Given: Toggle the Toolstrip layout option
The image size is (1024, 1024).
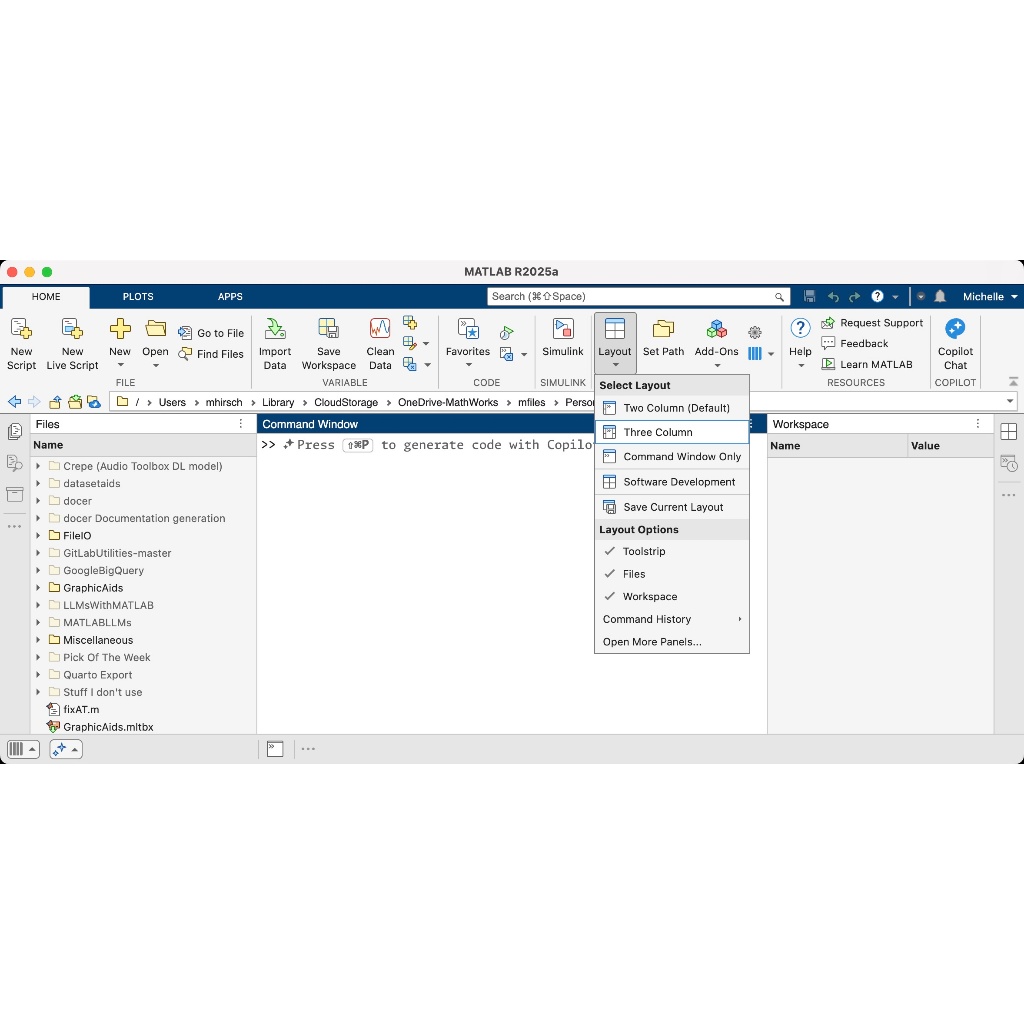Looking at the screenshot, I should [x=671, y=551].
